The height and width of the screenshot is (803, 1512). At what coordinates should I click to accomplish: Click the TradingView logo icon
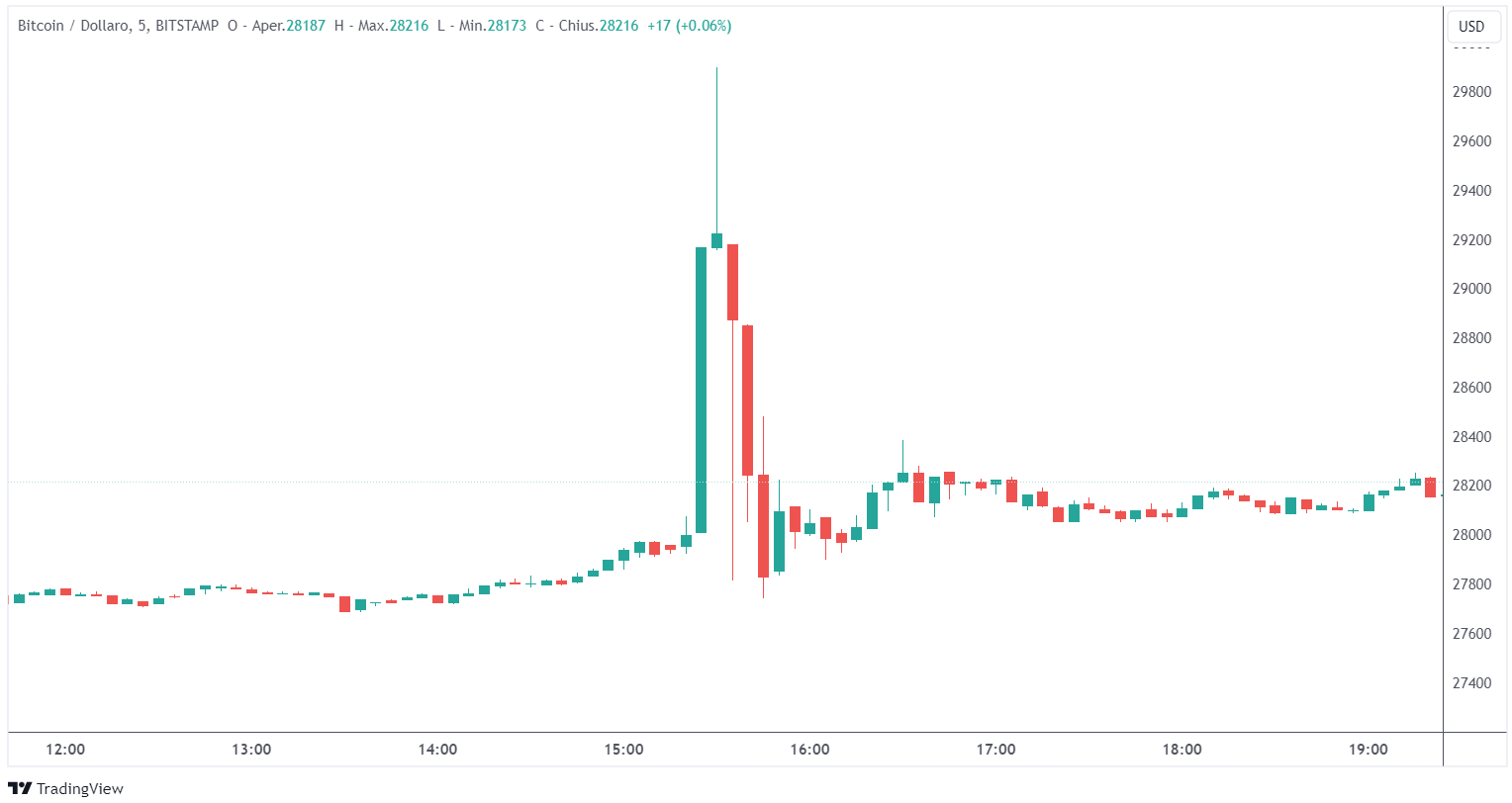click(x=20, y=788)
